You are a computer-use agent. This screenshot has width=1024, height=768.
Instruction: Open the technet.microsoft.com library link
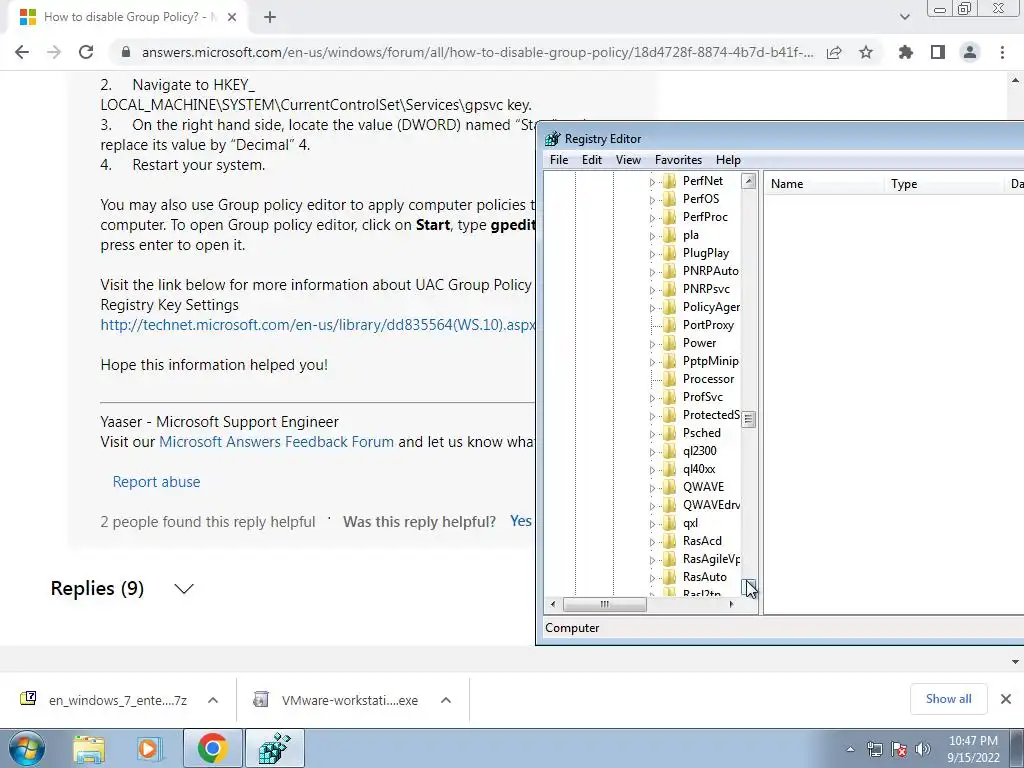[318, 325]
